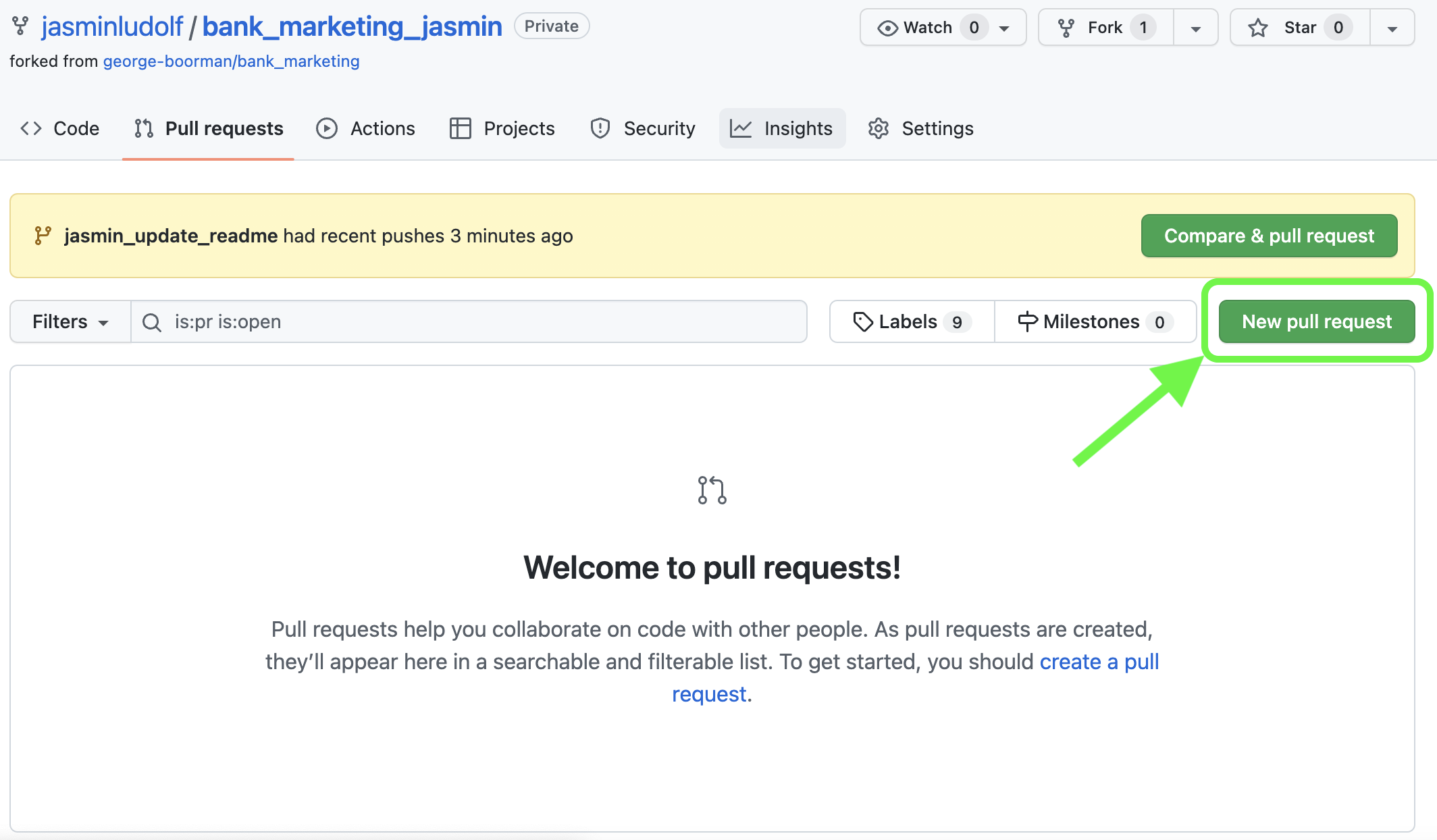Switch to the Insights tab
1437x840 pixels.
[x=782, y=128]
